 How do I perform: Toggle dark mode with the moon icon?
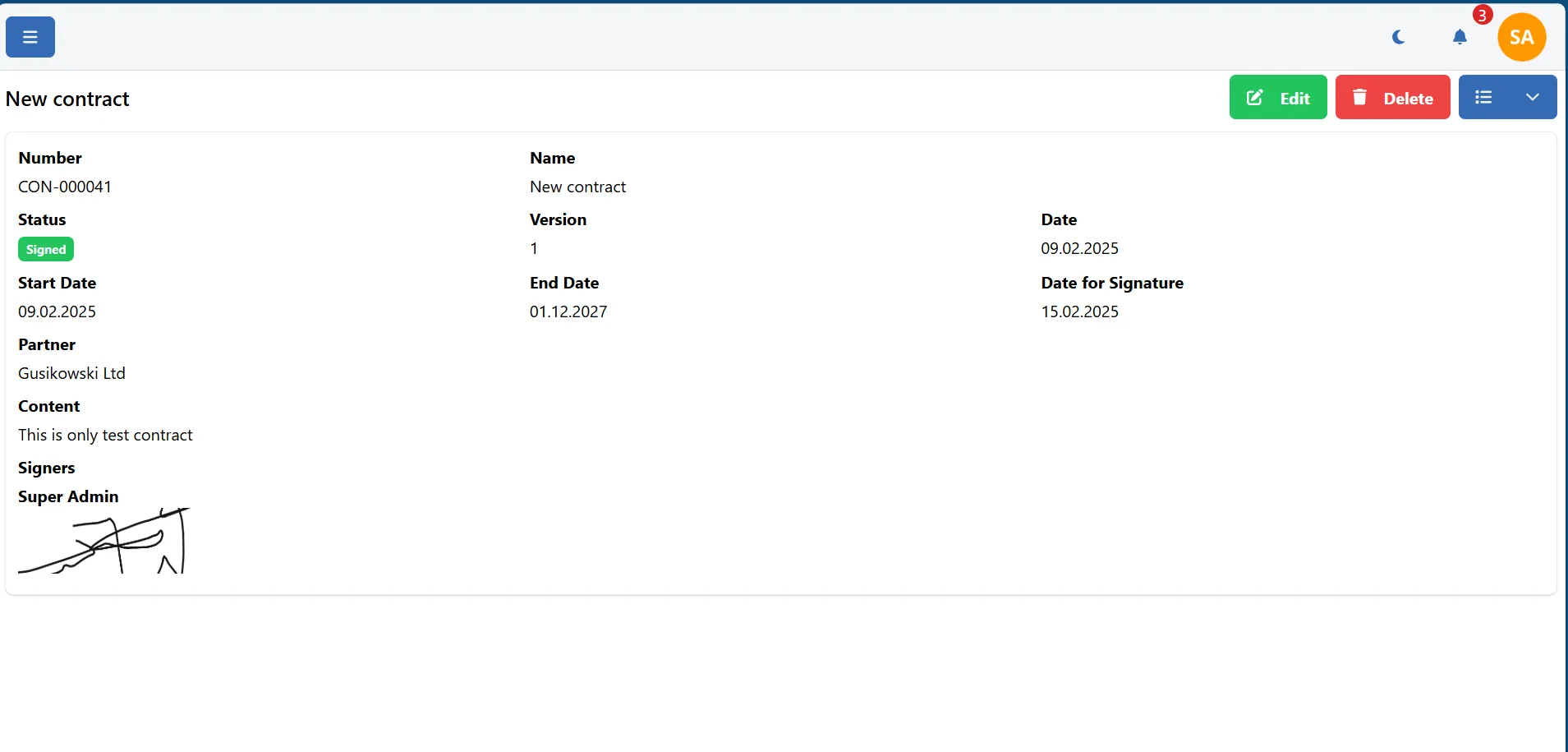pyautogui.click(x=1399, y=37)
